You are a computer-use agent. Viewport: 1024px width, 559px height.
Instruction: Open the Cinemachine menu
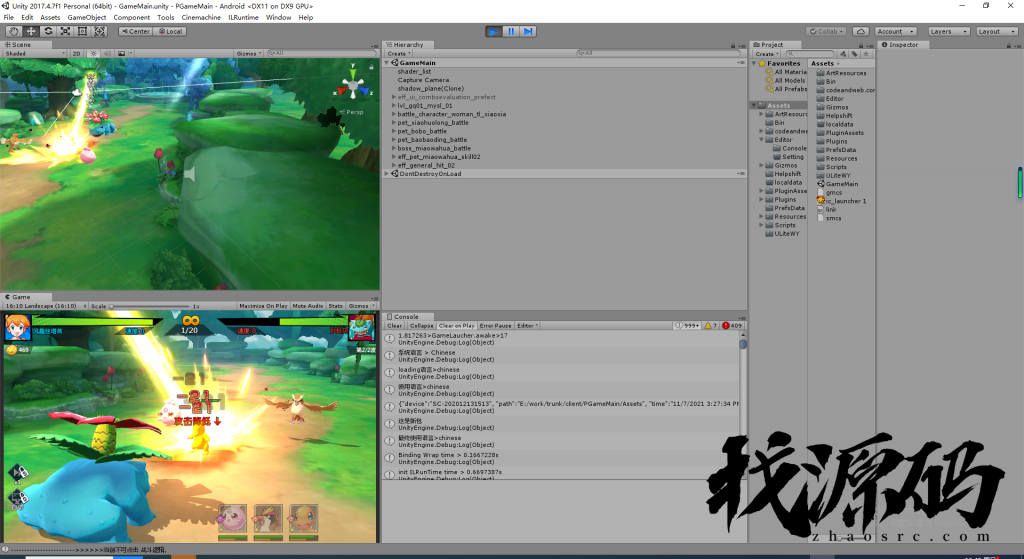[x=201, y=18]
